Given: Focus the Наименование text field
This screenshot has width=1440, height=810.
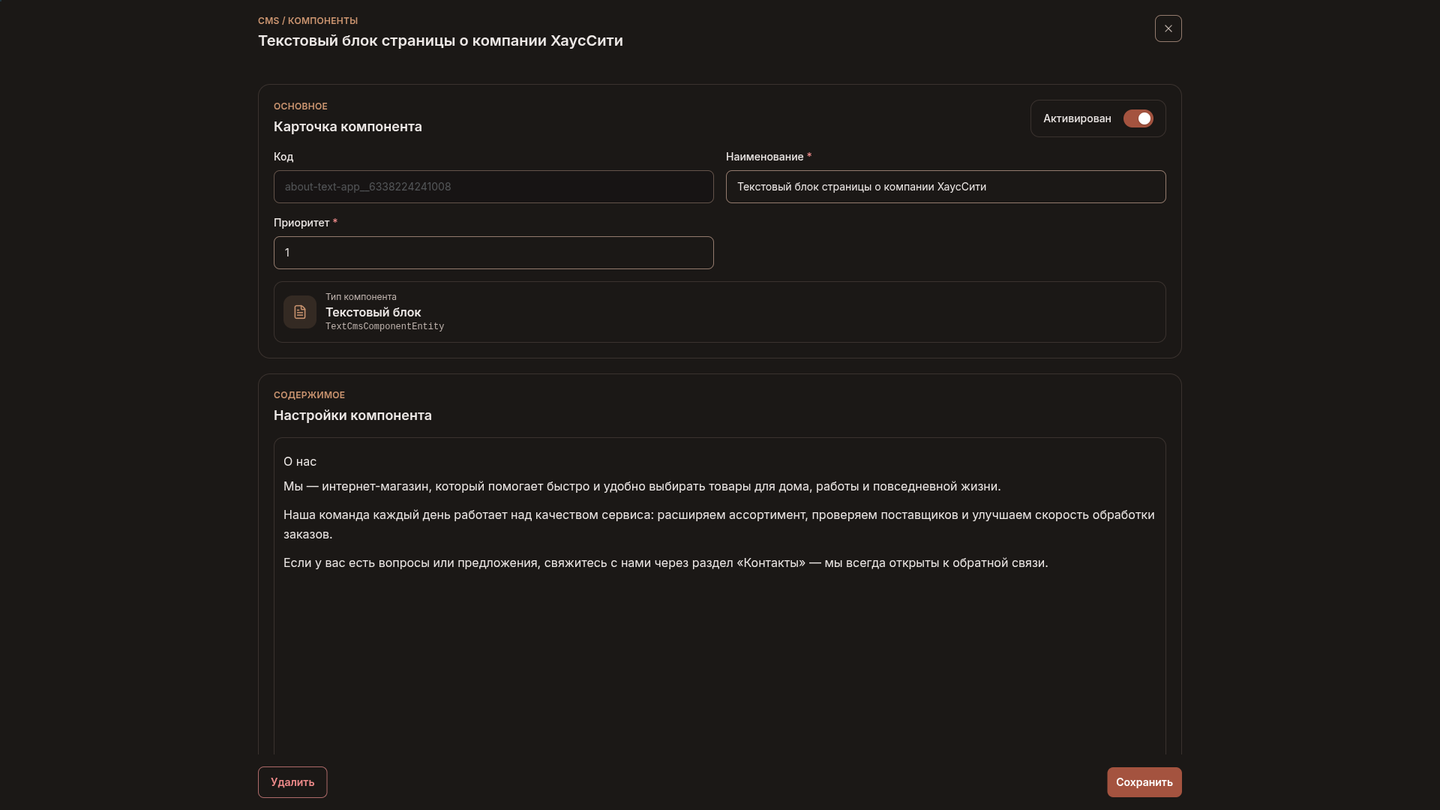Looking at the screenshot, I should [946, 187].
